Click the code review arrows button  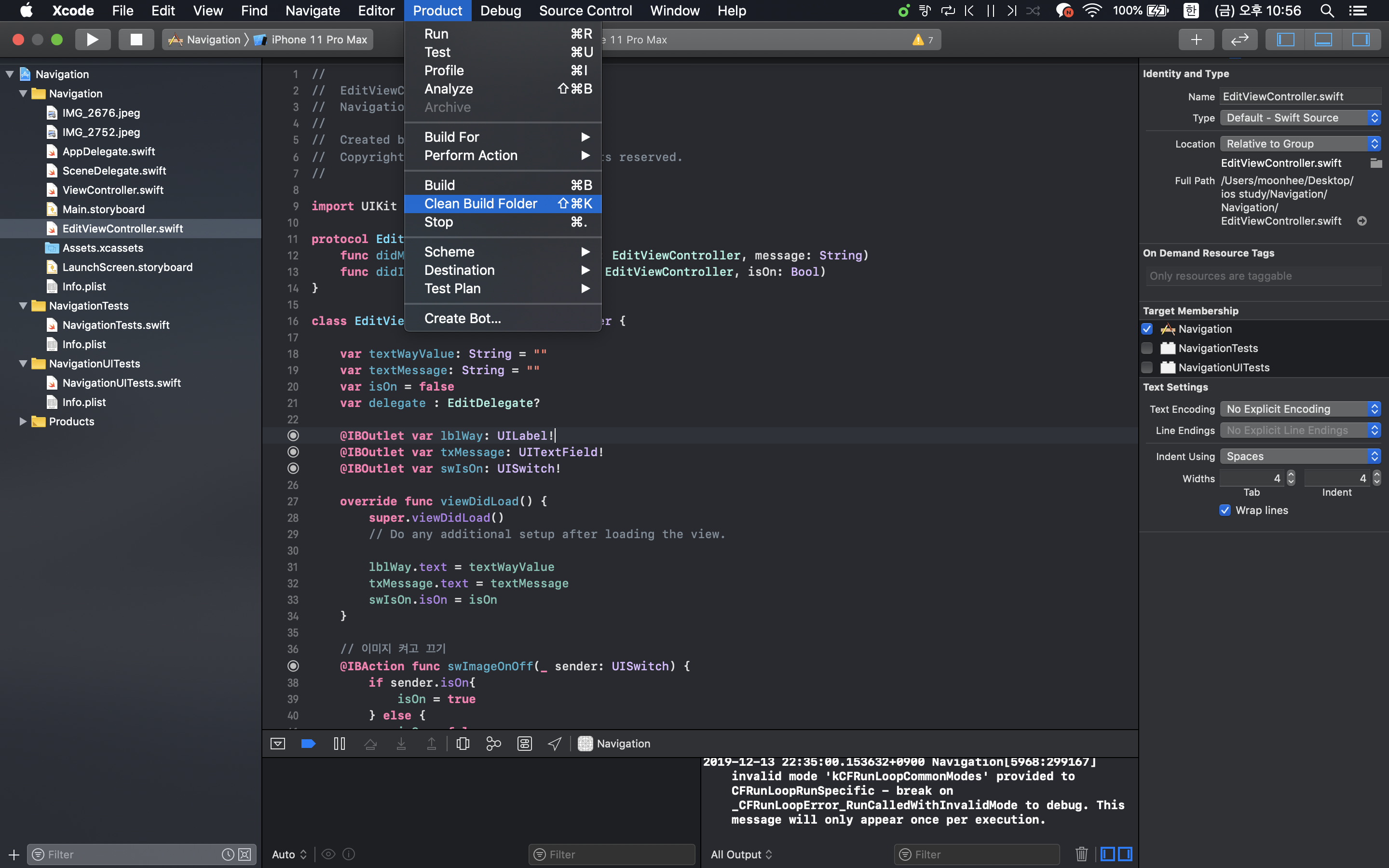pos(1240,40)
